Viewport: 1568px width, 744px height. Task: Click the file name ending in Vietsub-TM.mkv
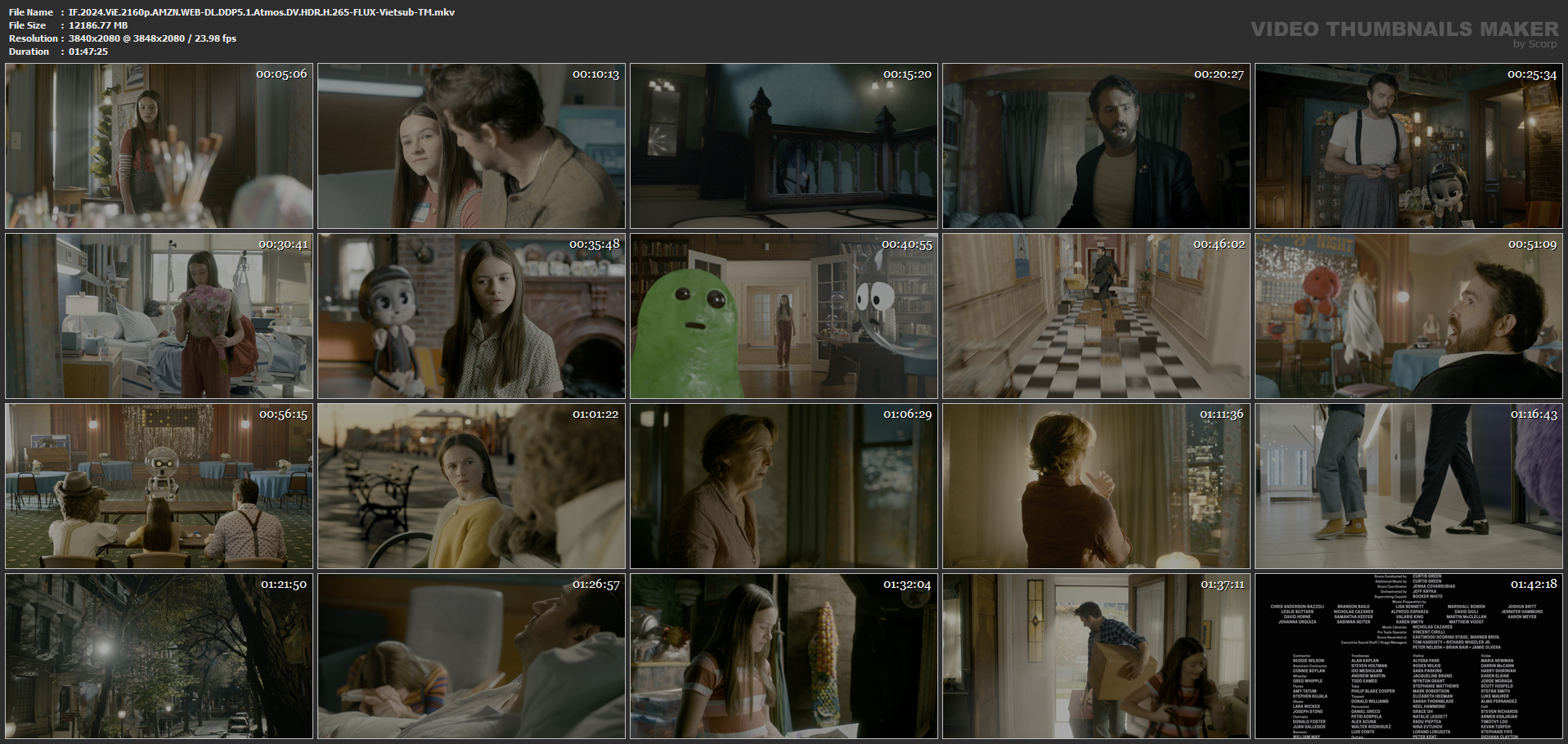point(262,12)
